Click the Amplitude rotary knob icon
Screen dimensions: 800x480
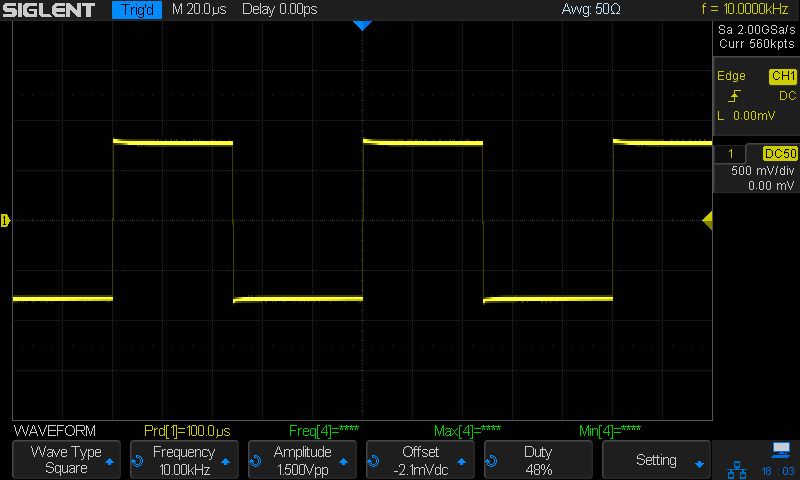pyautogui.click(x=255, y=461)
